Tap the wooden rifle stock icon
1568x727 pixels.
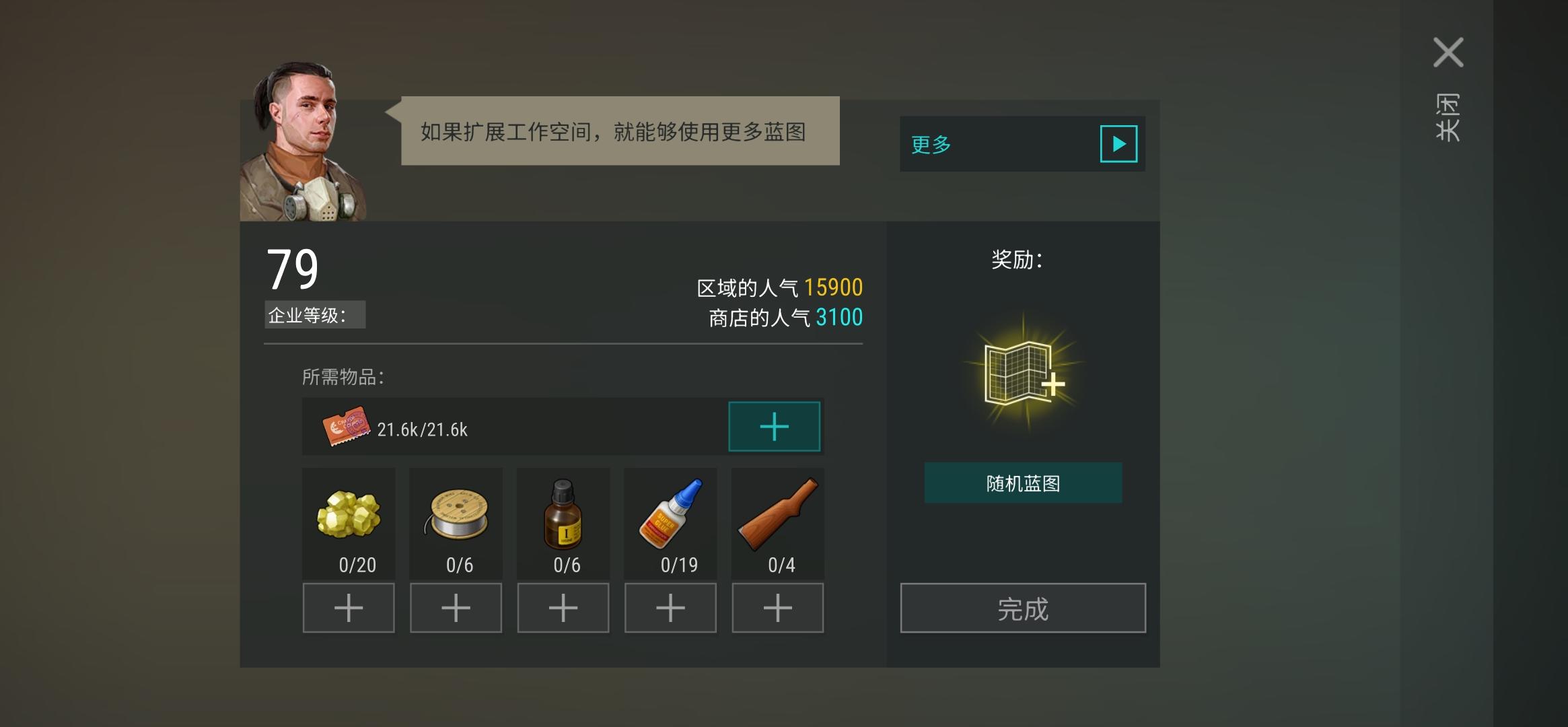click(x=778, y=514)
